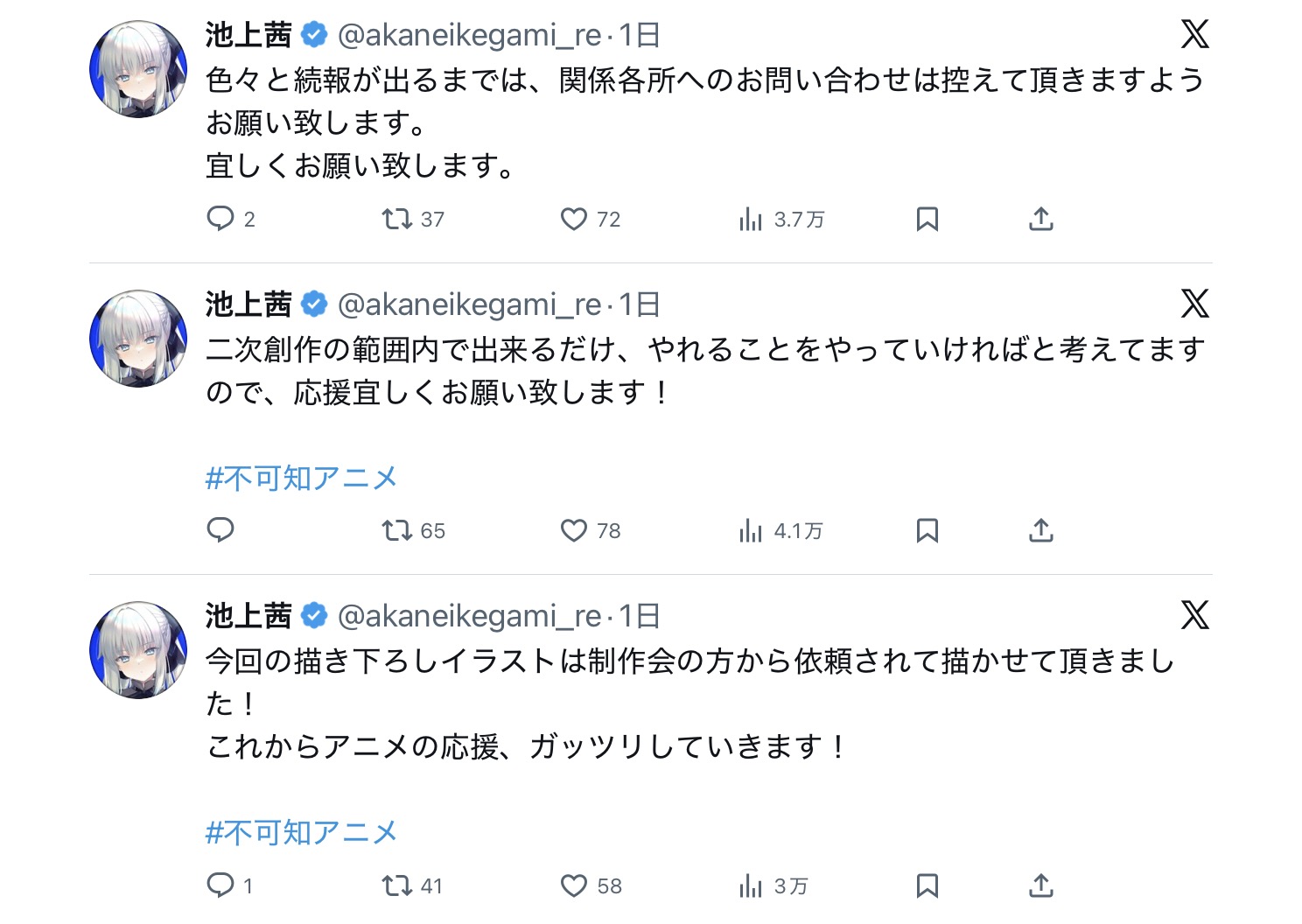1302x924 pixels.
Task: Repost the tweet with 41 reposts
Action: point(397,885)
